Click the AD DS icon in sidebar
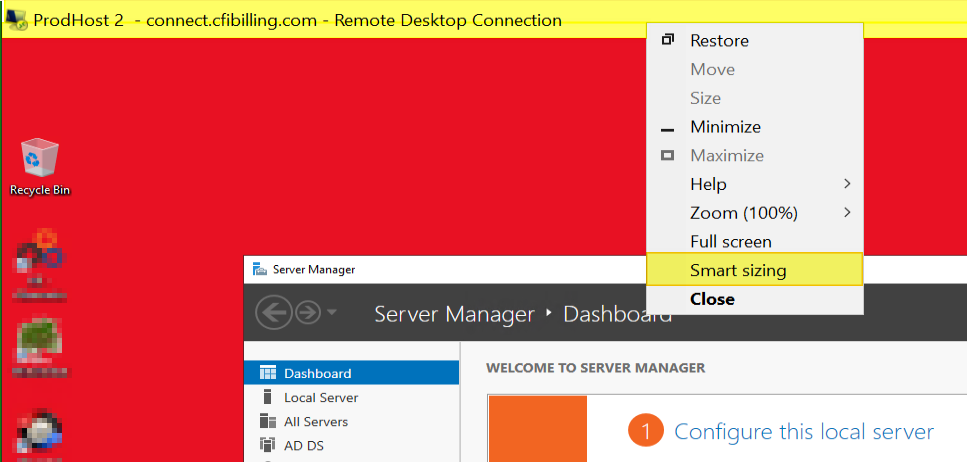The image size is (967, 462). coord(267,445)
